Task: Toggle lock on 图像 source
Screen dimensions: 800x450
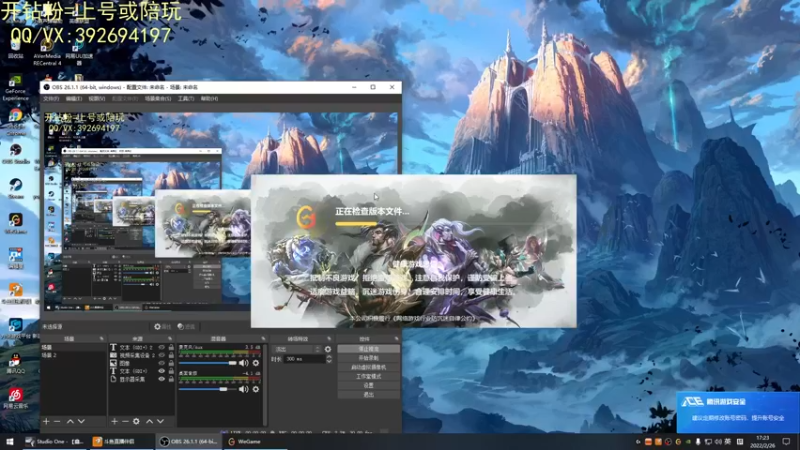Action: click(x=171, y=363)
